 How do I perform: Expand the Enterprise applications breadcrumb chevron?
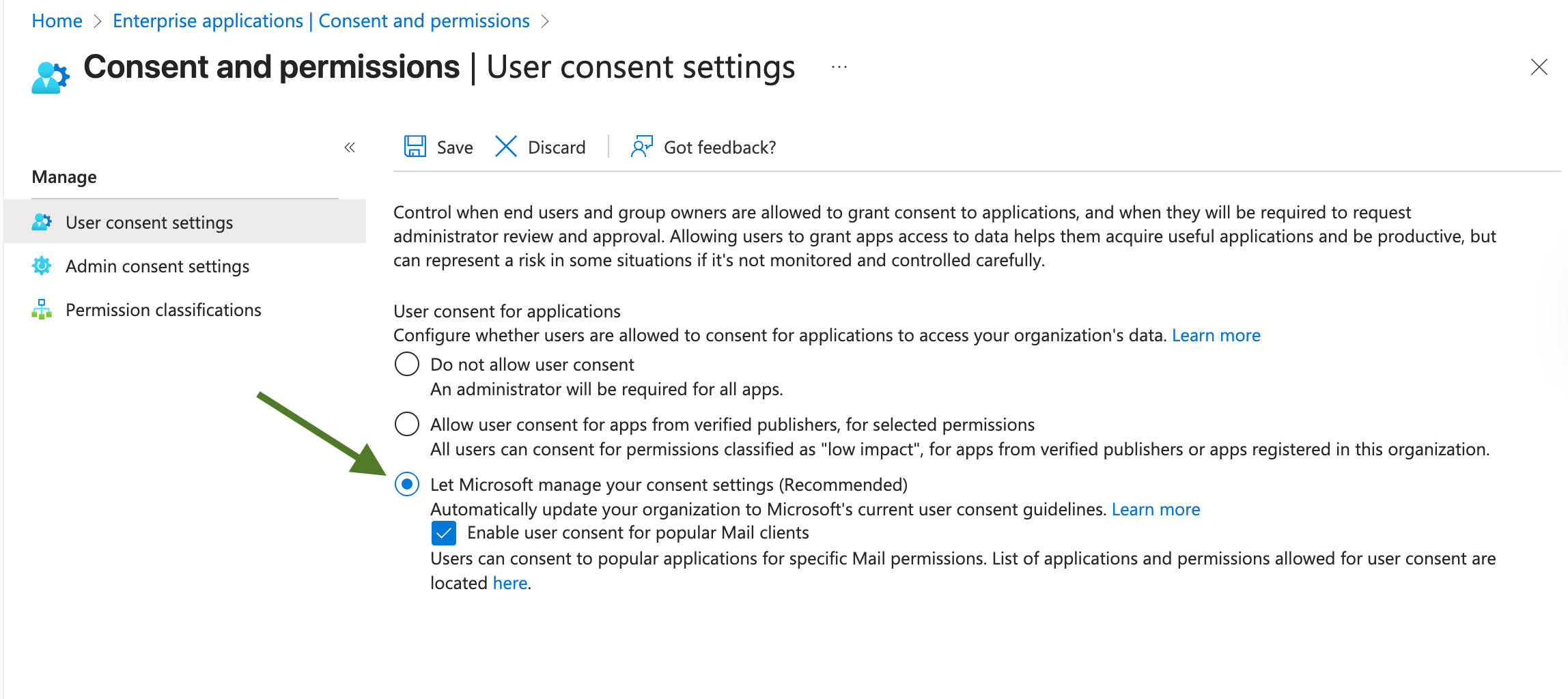pos(546,20)
